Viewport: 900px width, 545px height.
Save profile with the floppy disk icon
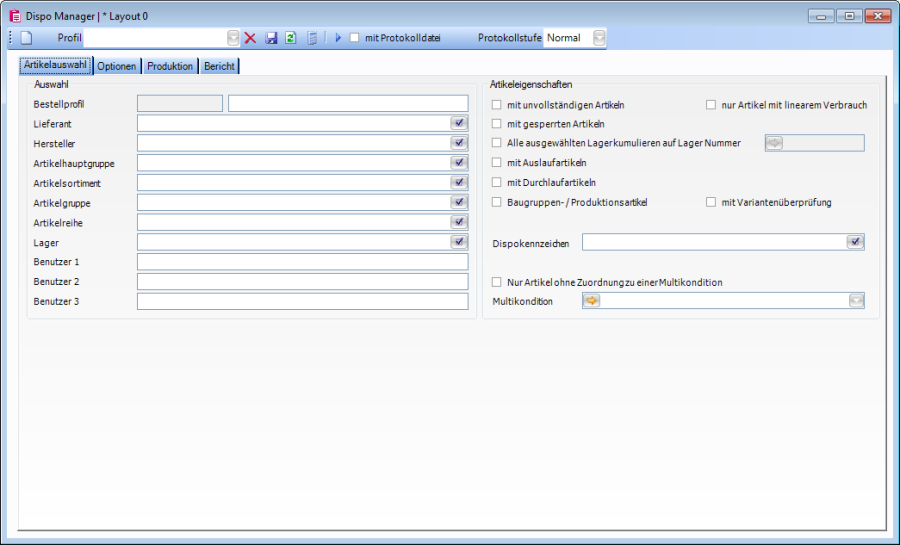271,38
